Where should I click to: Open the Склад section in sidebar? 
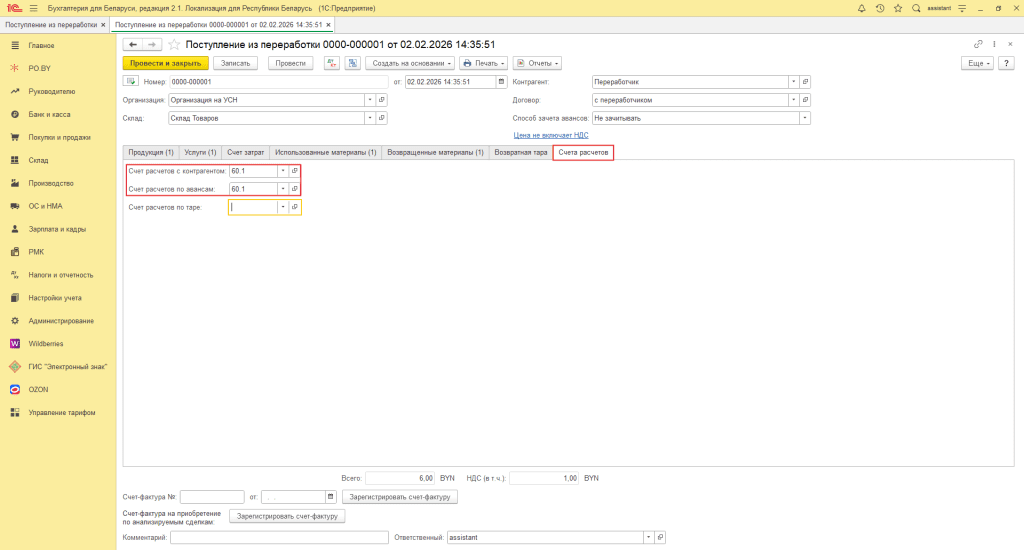pyautogui.click(x=38, y=160)
